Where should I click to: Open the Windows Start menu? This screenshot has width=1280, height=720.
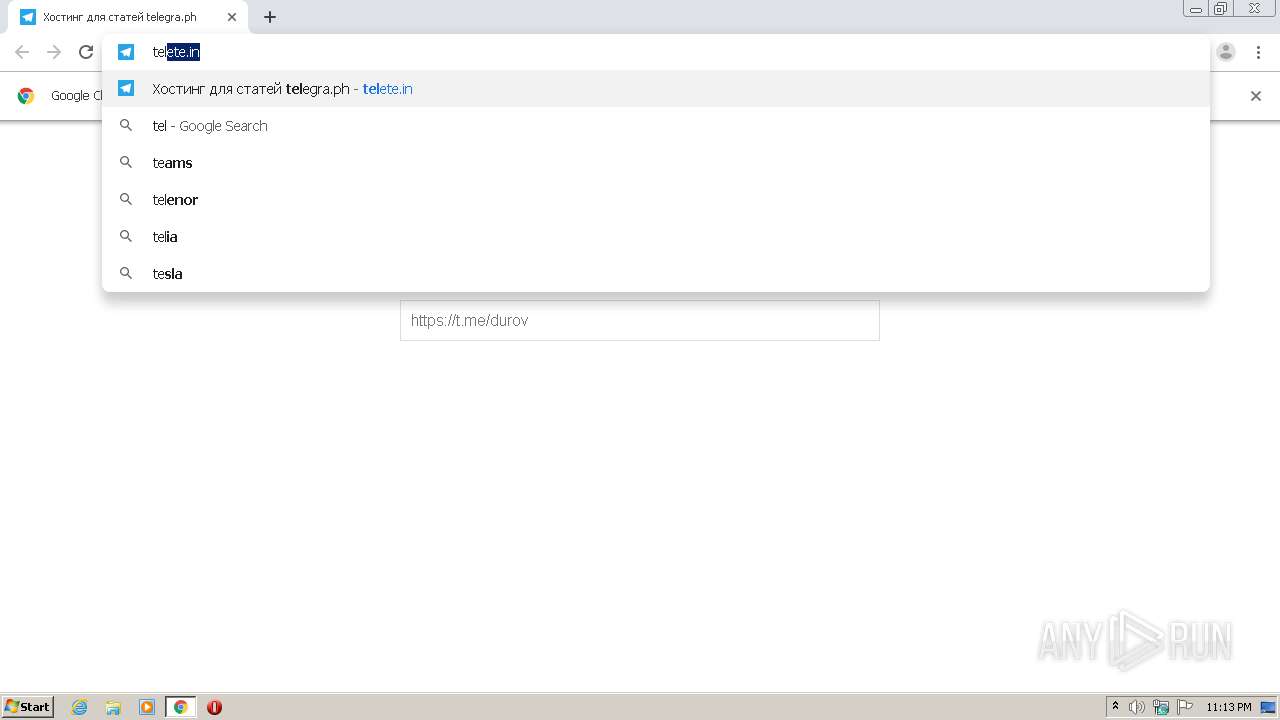click(28, 706)
